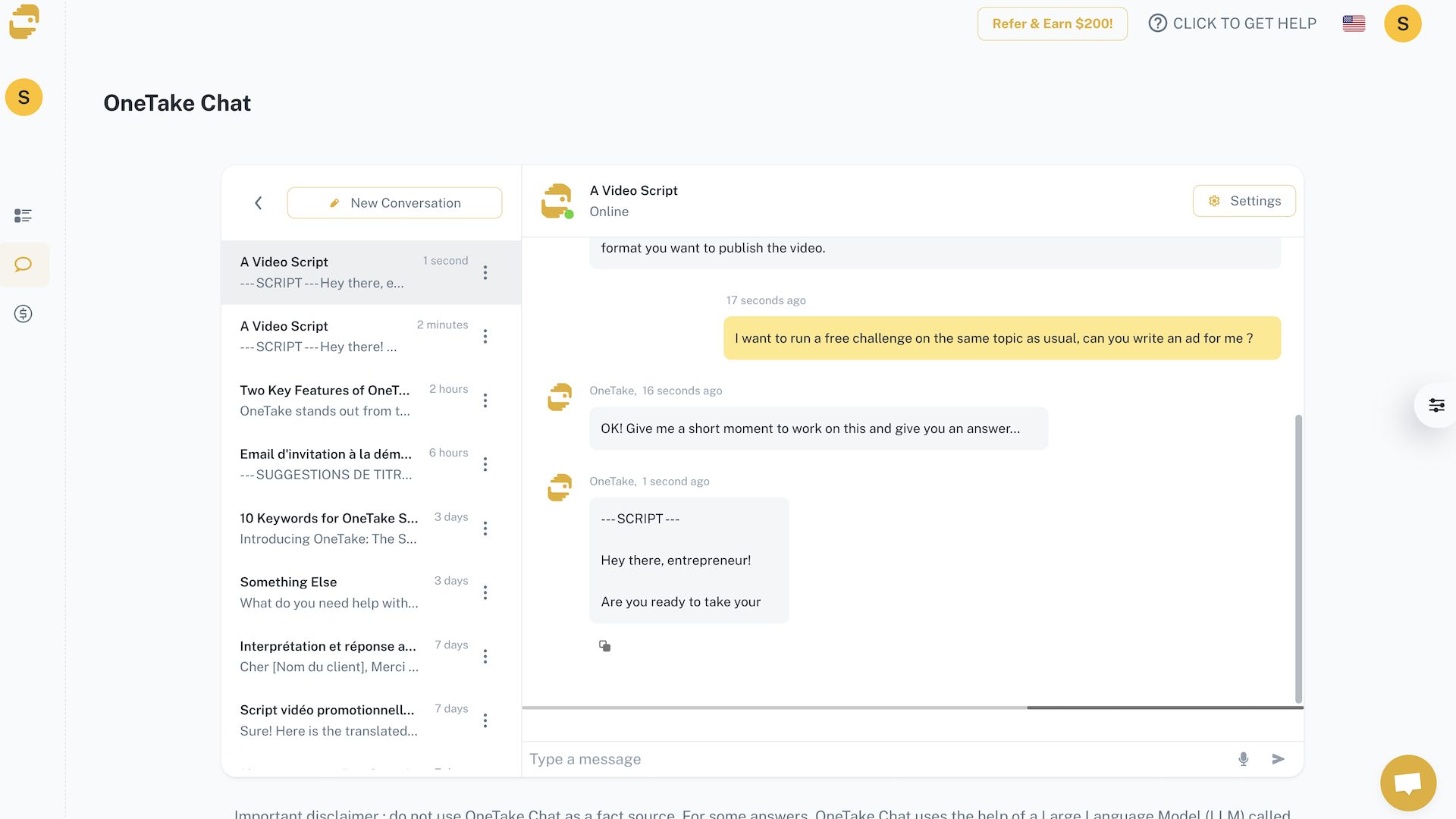Send message using the send arrow icon
Image resolution: width=1456 pixels, height=819 pixels.
point(1278,758)
